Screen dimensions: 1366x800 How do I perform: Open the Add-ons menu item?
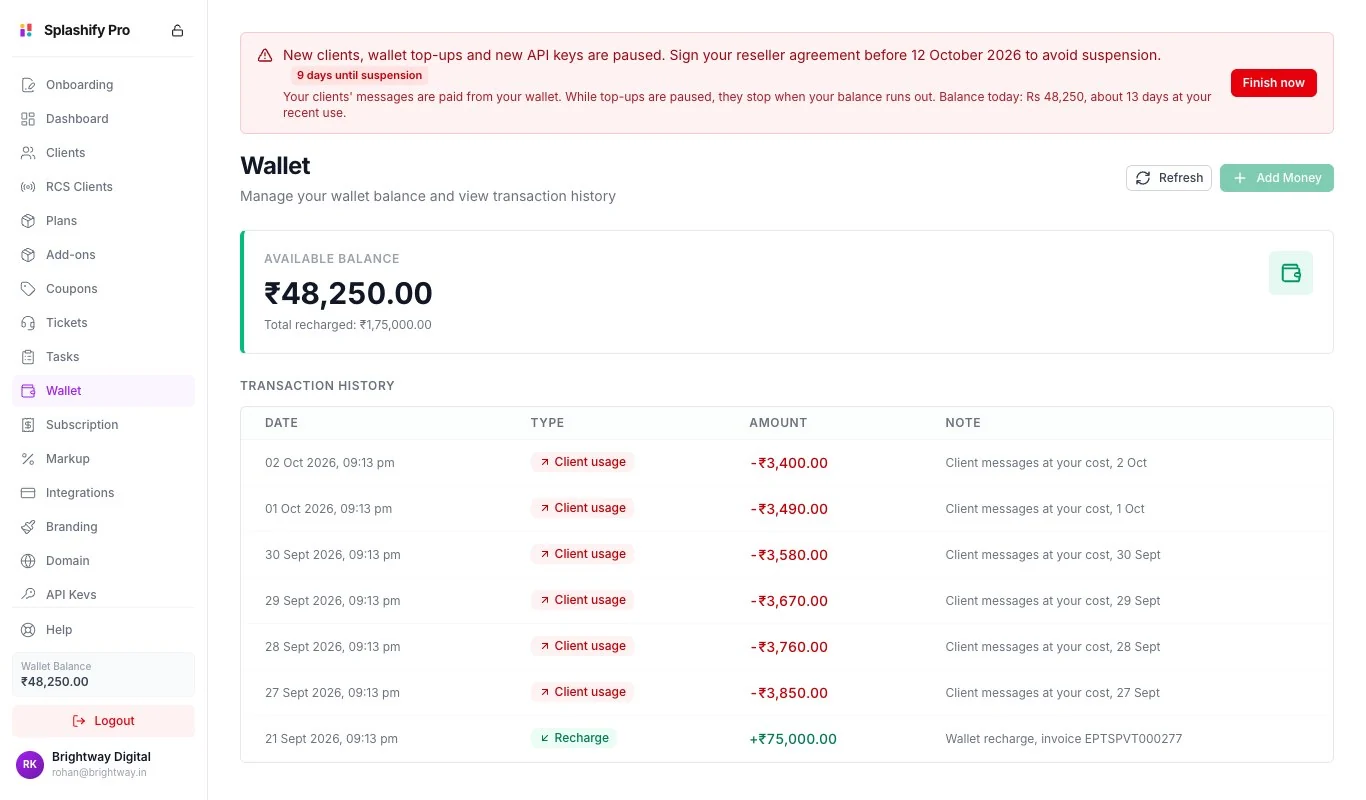point(103,255)
